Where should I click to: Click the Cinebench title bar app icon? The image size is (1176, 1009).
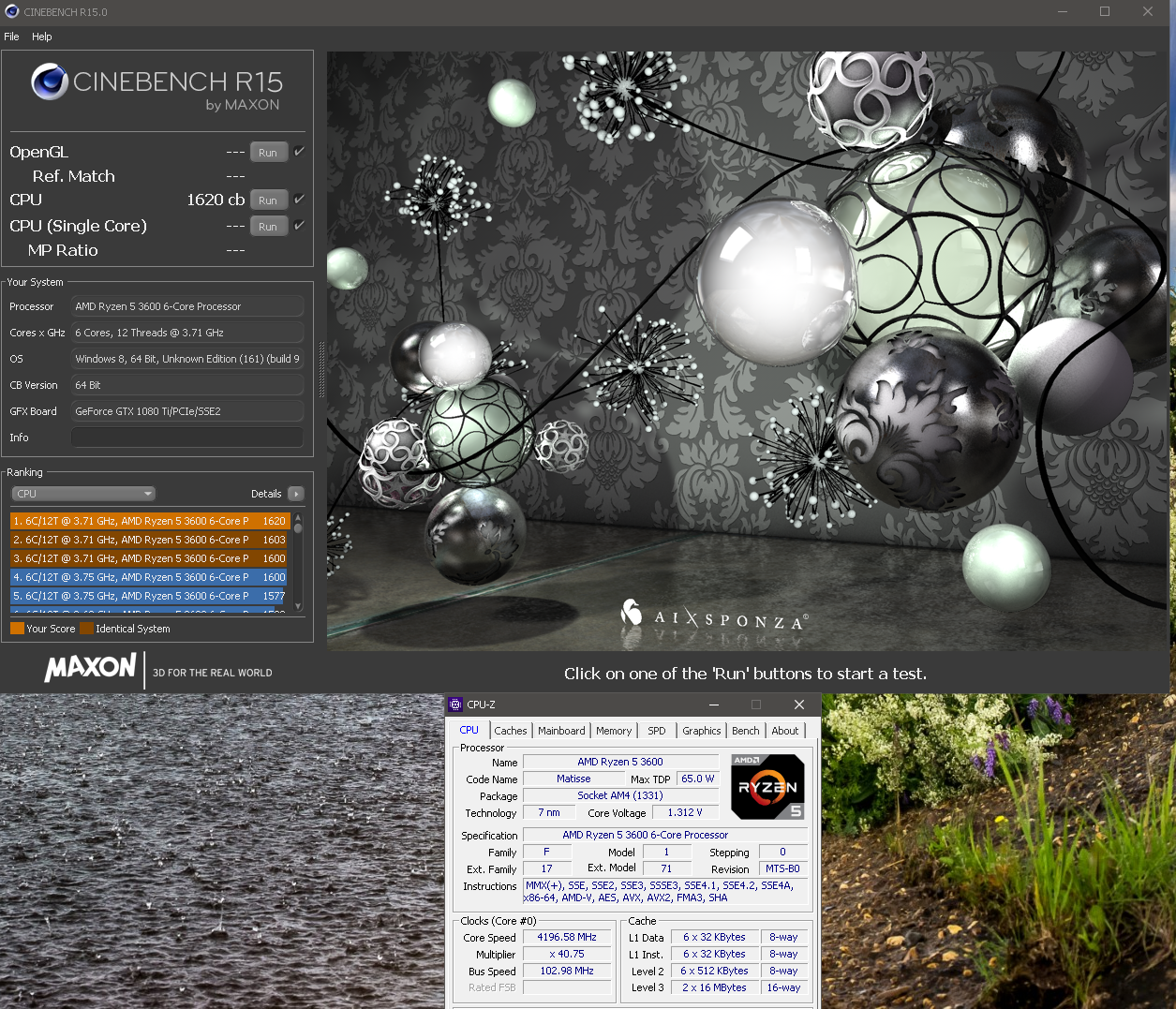(12, 11)
